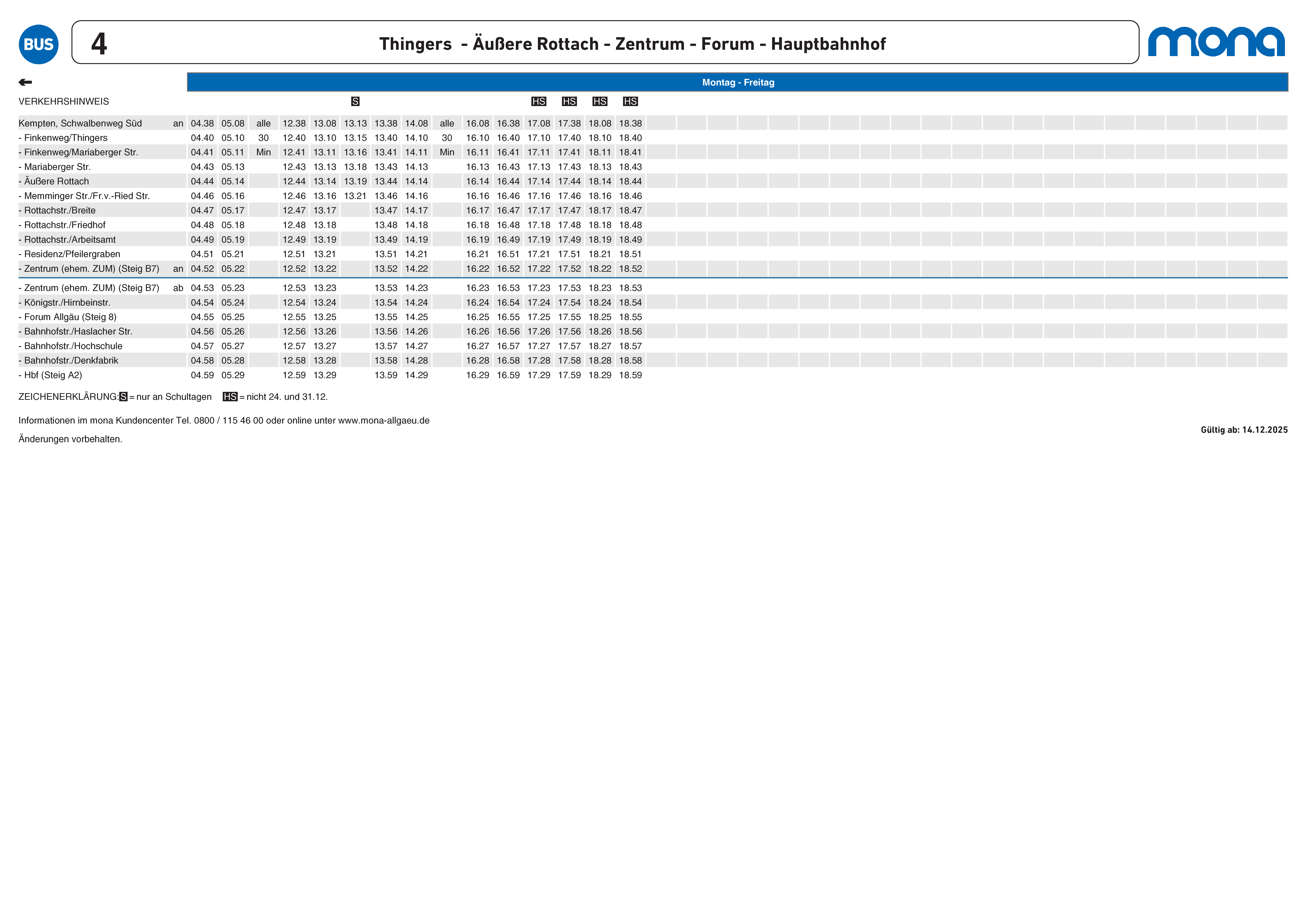
Task: Click the 04.38 first departure time
Action: pos(202,123)
